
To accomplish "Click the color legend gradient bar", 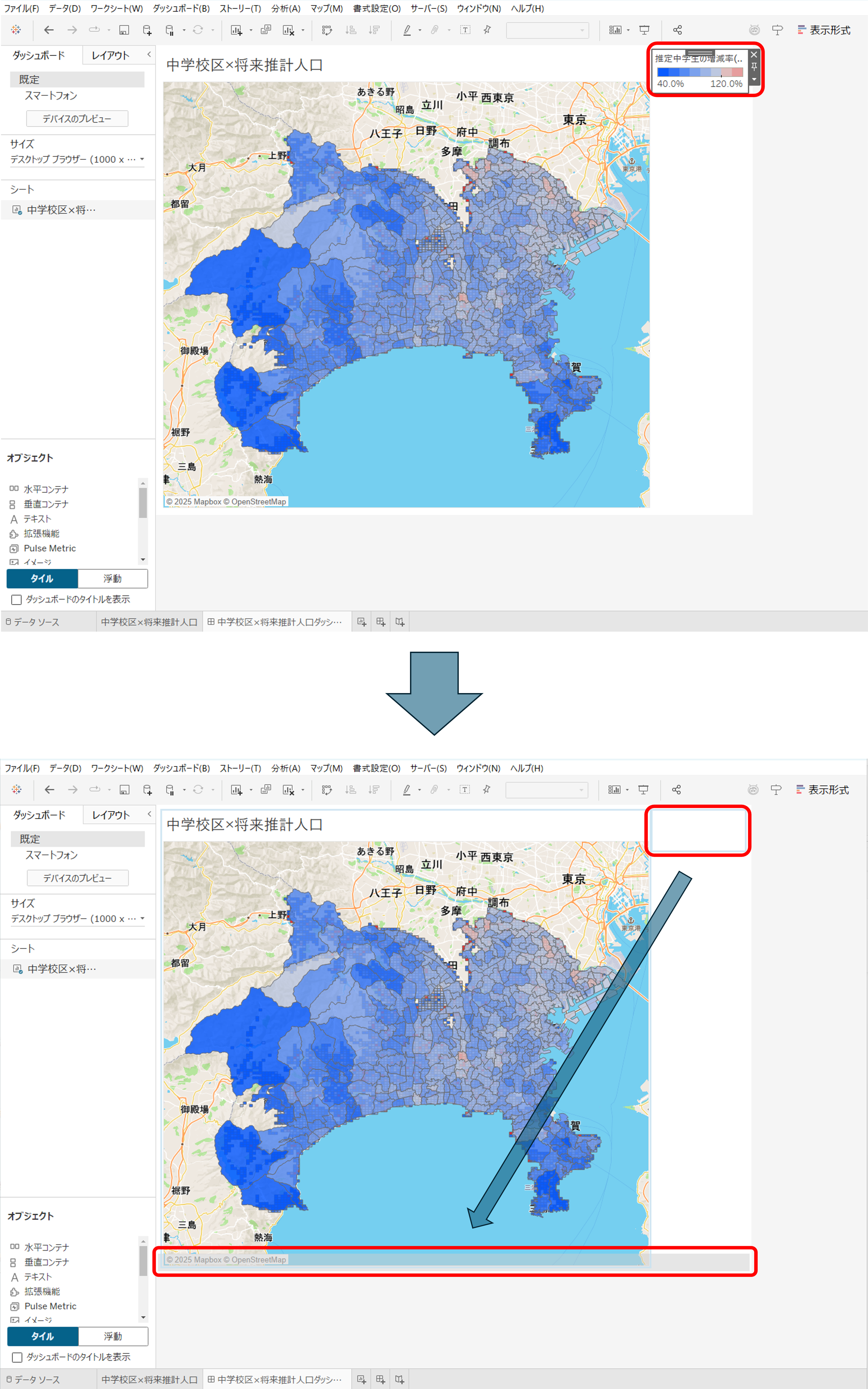I will tap(700, 72).
